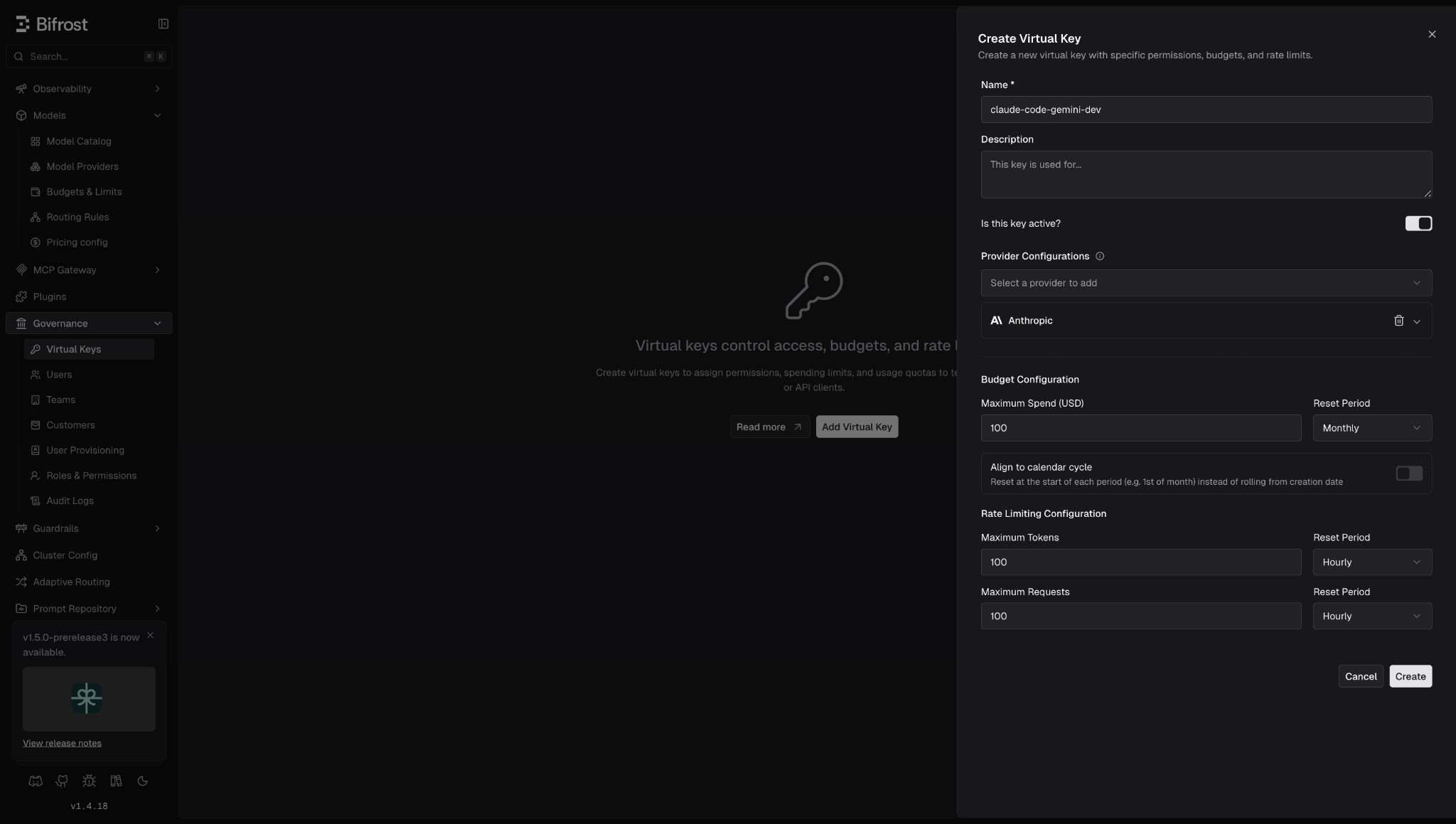Click the v1.4.18 version text
1456x824 pixels.
coord(89,806)
